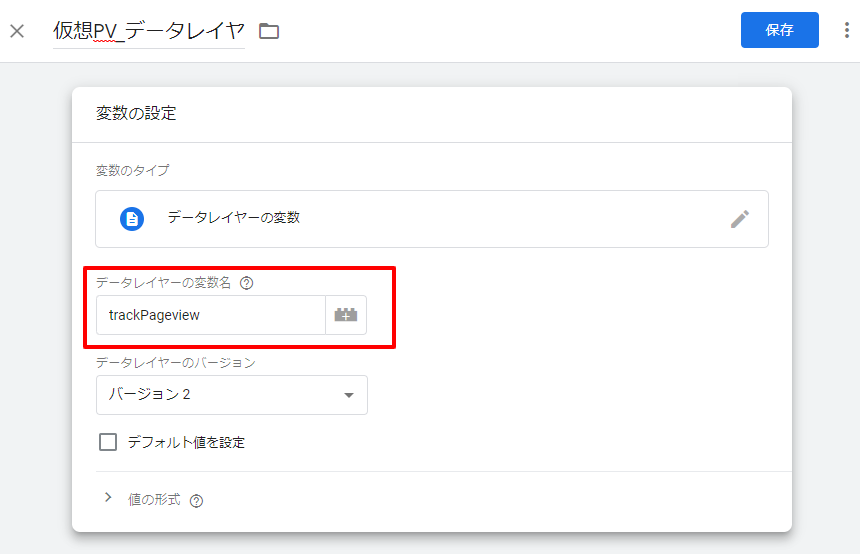860x554 pixels.
Task: Click the trackPageview variable name field
Action: (211, 315)
